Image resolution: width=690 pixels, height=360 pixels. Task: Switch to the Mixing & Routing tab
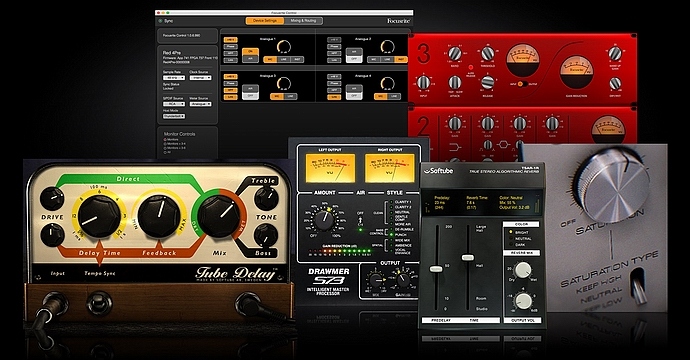coord(303,21)
